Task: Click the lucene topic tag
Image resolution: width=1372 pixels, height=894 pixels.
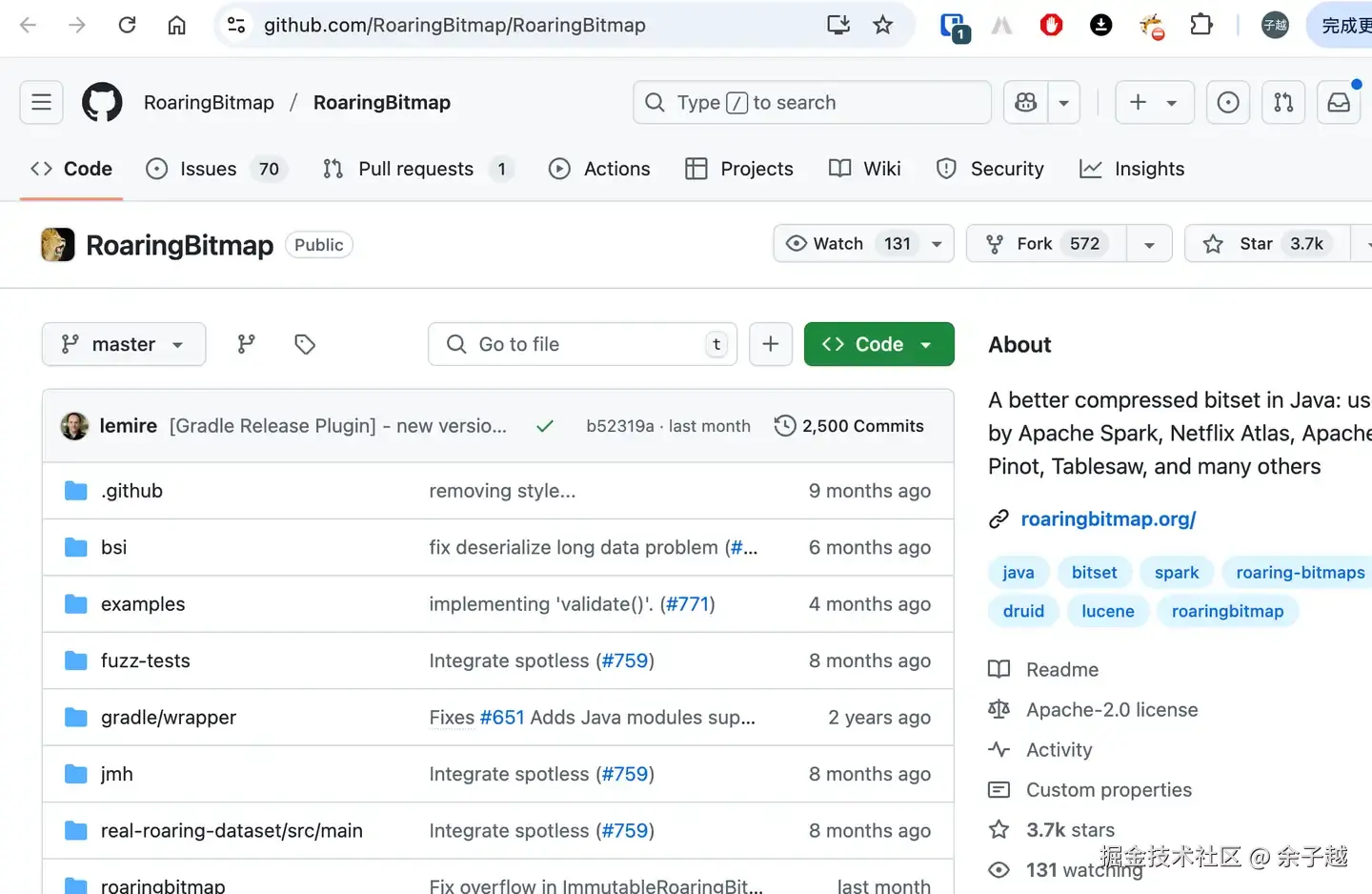Action: tap(1108, 611)
